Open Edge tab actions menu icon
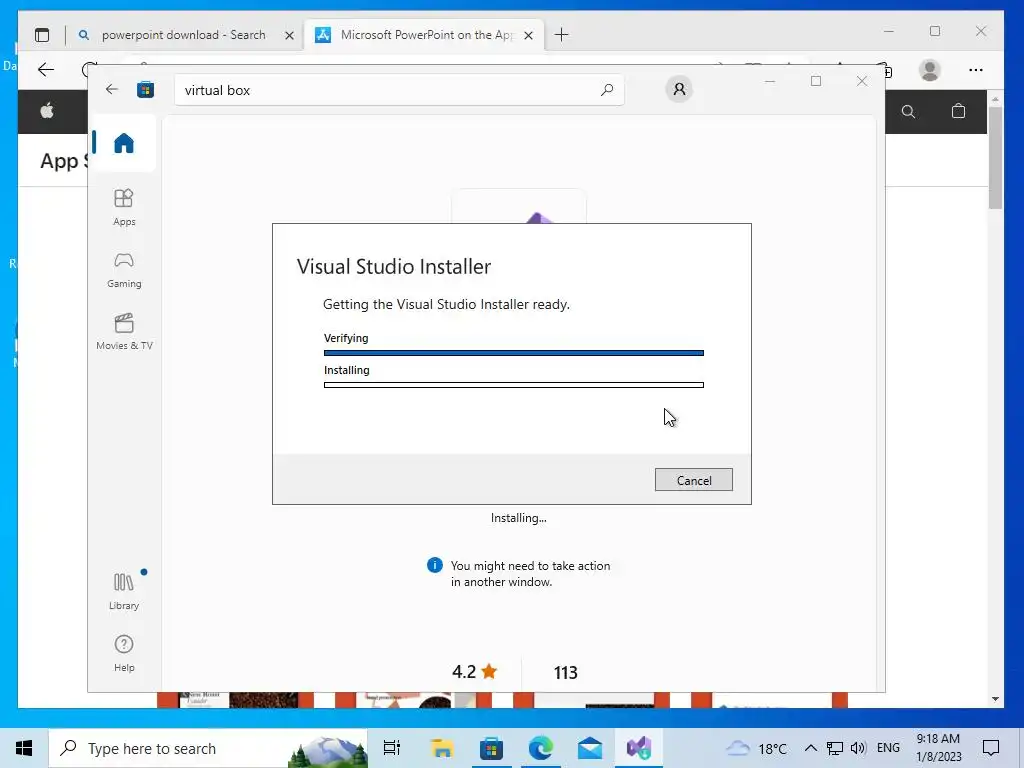Image resolution: width=1024 pixels, height=768 pixels. (42, 35)
